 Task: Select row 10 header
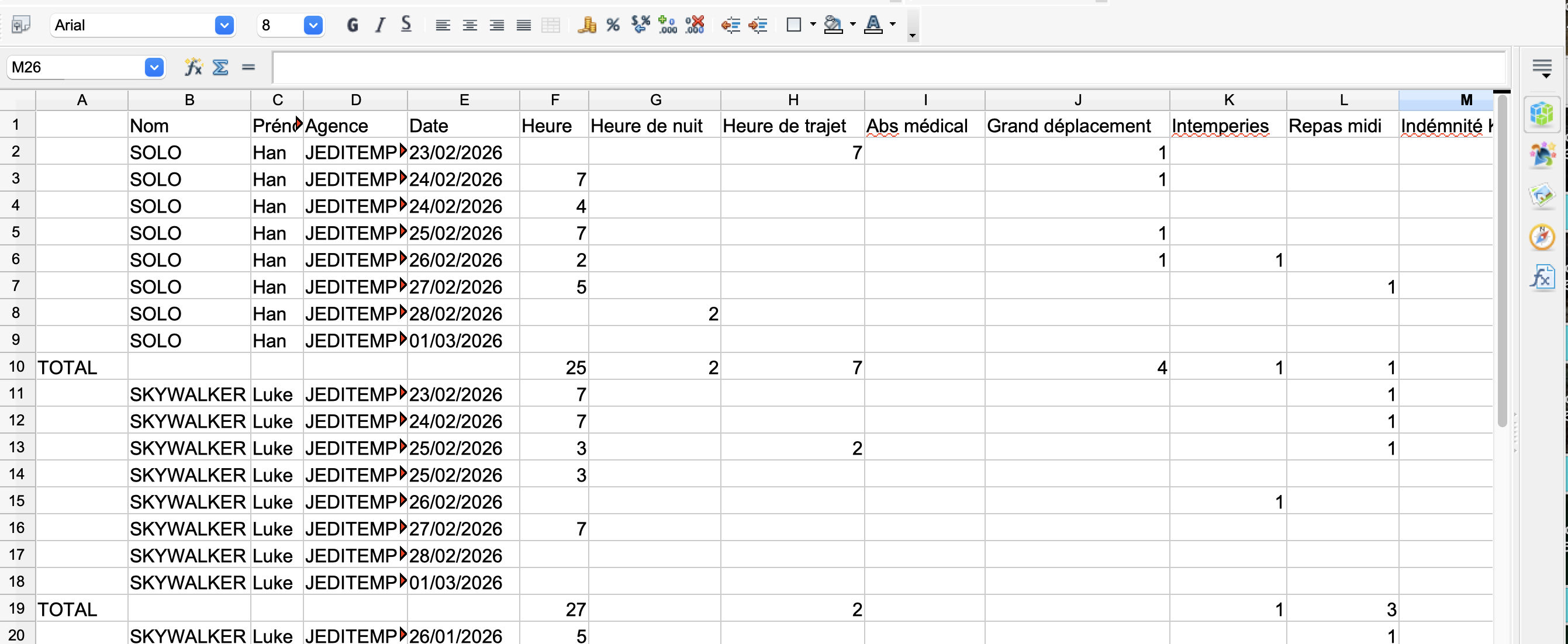pos(17,366)
